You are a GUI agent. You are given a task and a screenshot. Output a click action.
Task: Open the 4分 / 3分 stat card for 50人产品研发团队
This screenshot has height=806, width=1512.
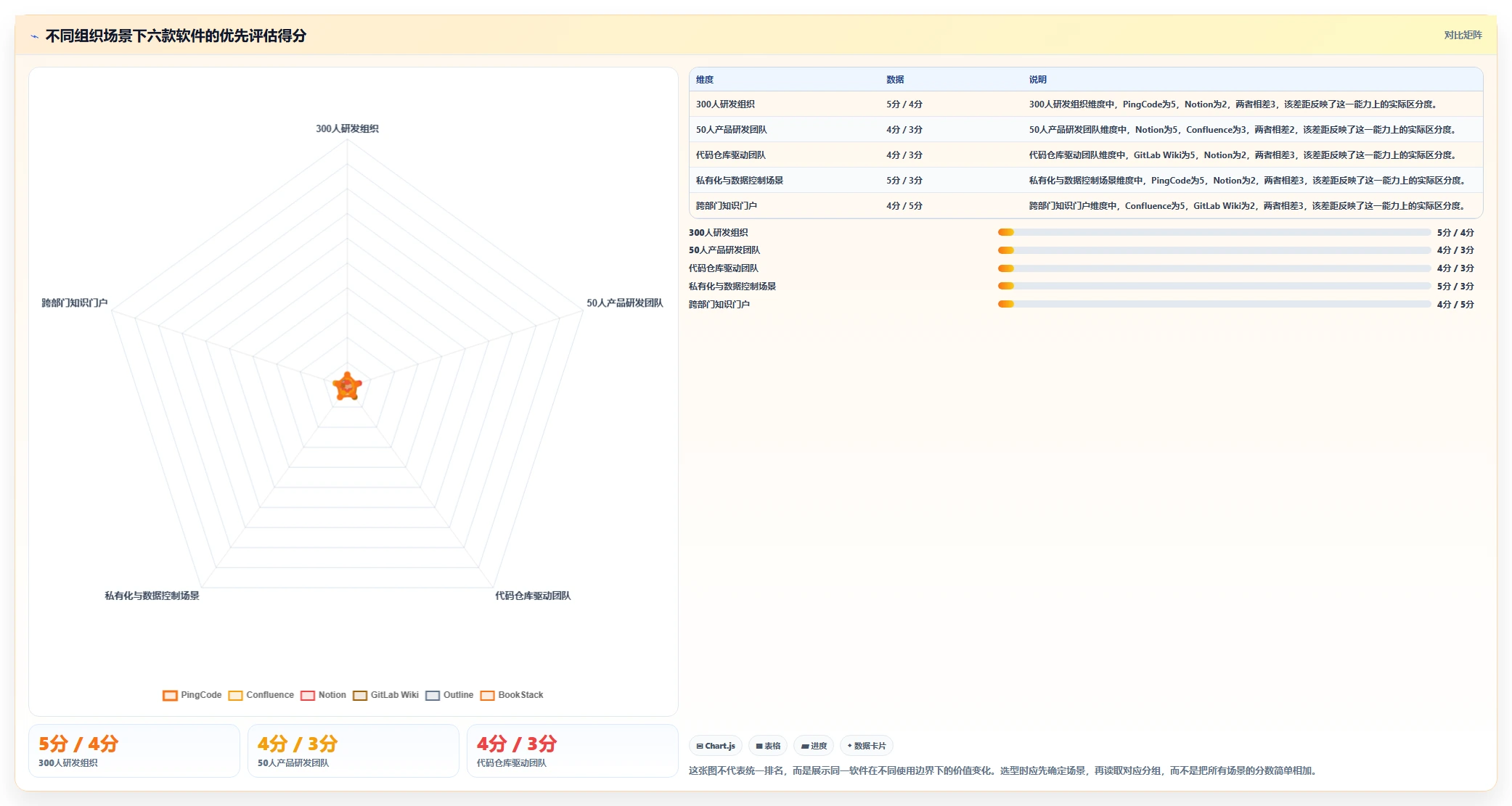tap(354, 751)
